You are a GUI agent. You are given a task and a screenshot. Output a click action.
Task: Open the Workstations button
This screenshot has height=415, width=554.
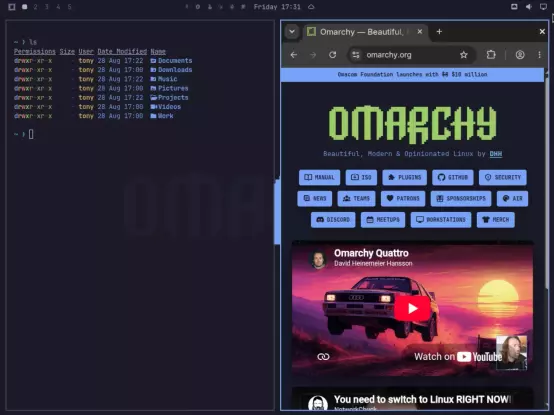[441, 220]
